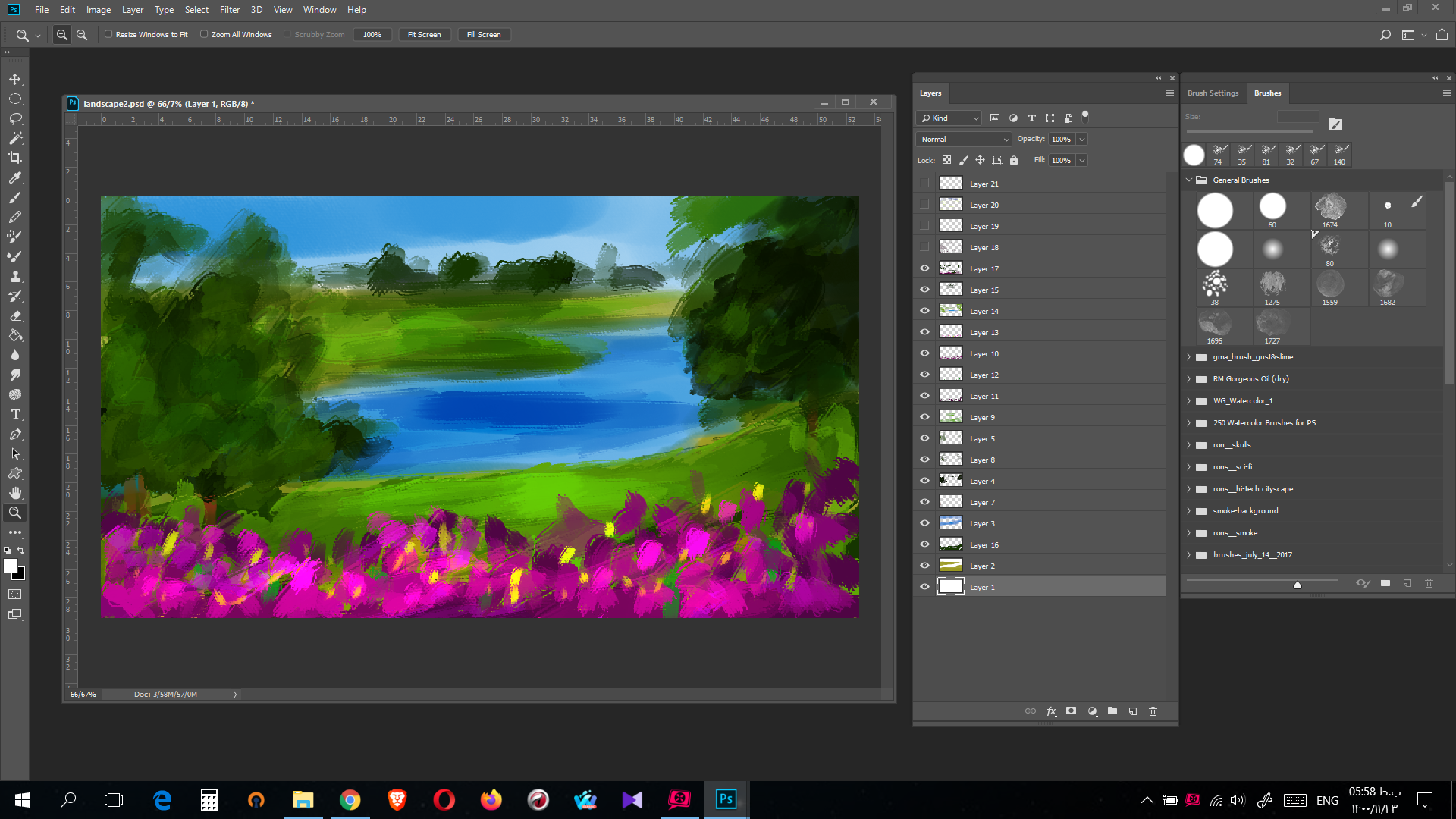1456x819 pixels.
Task: Expand the RM Gorgeous Oil (dry) folder
Action: click(1189, 379)
